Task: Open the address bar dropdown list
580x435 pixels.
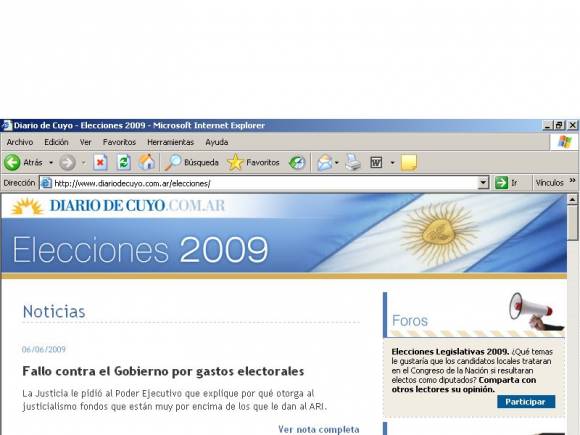Action: (483, 183)
